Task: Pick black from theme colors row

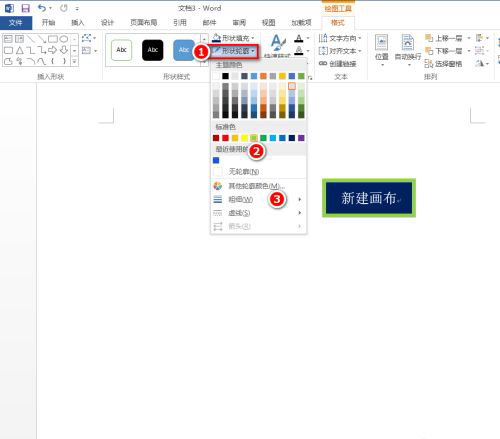Action: (x=225, y=76)
